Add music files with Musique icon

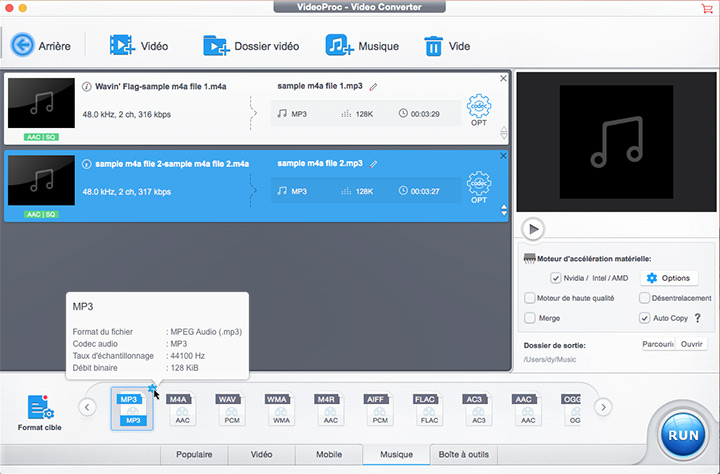tap(337, 46)
